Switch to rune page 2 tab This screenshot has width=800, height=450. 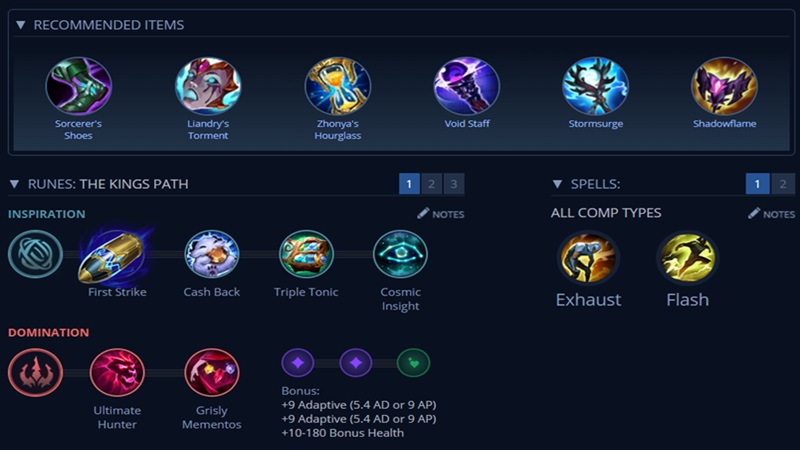[x=432, y=184]
